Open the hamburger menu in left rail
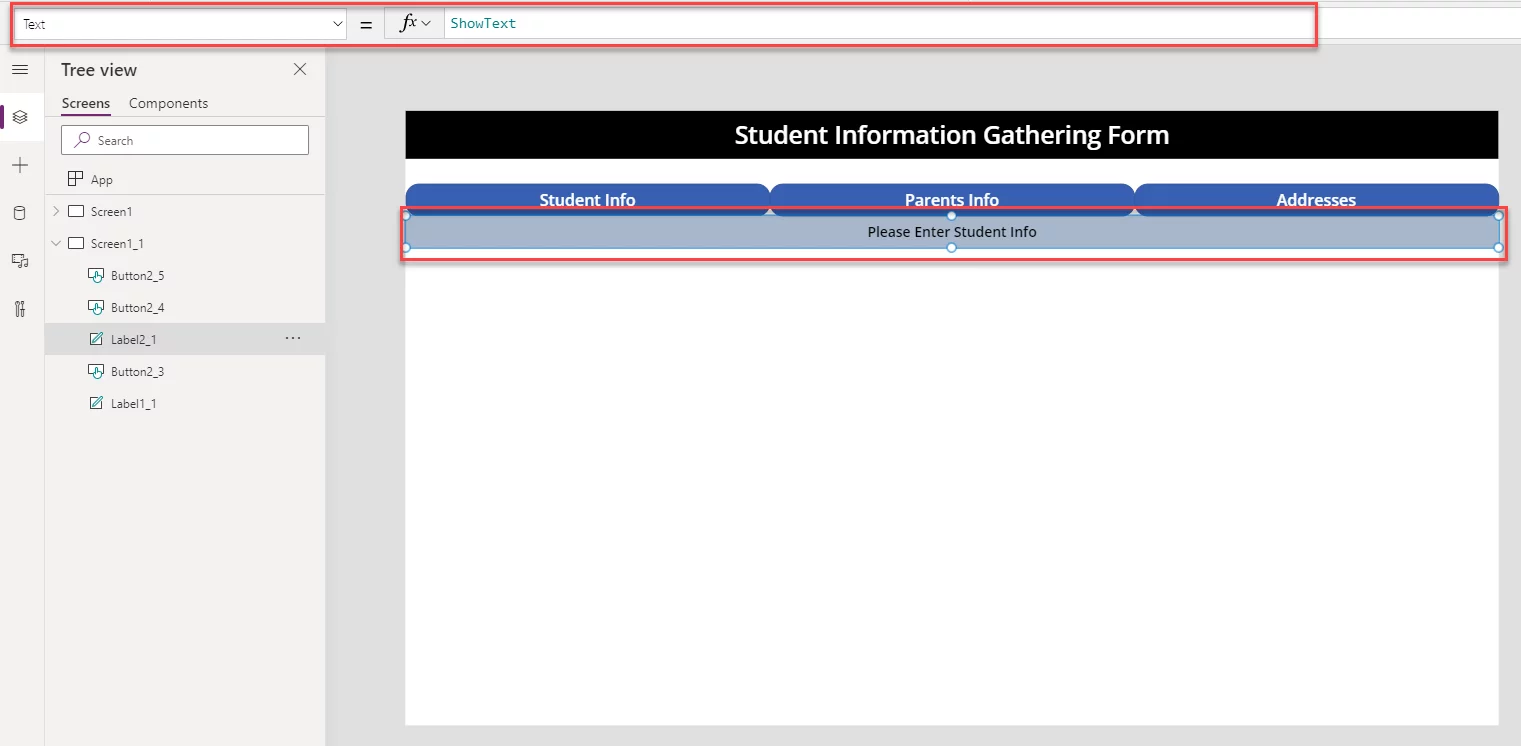Screen dimensions: 1521x746 20,69
